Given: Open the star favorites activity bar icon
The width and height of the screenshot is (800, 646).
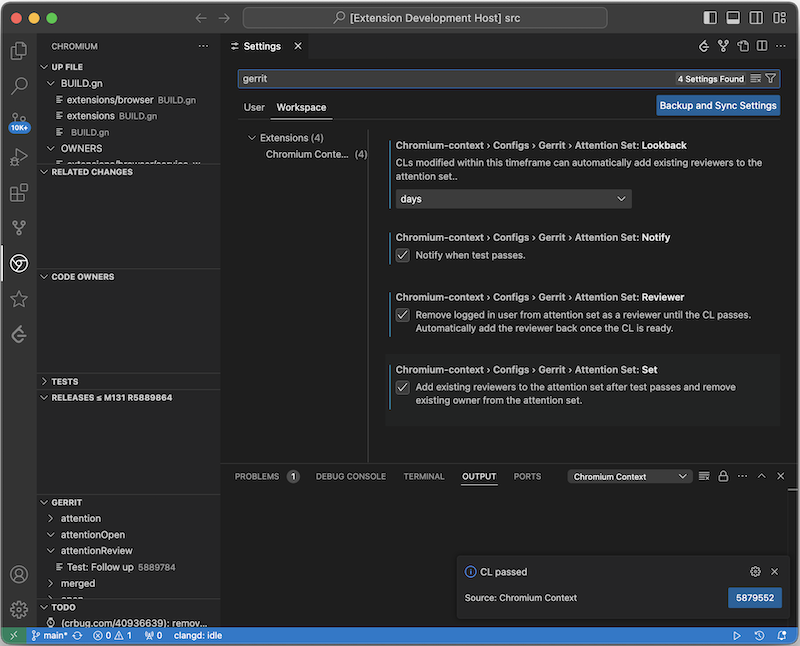Looking at the screenshot, I should coord(19,299).
